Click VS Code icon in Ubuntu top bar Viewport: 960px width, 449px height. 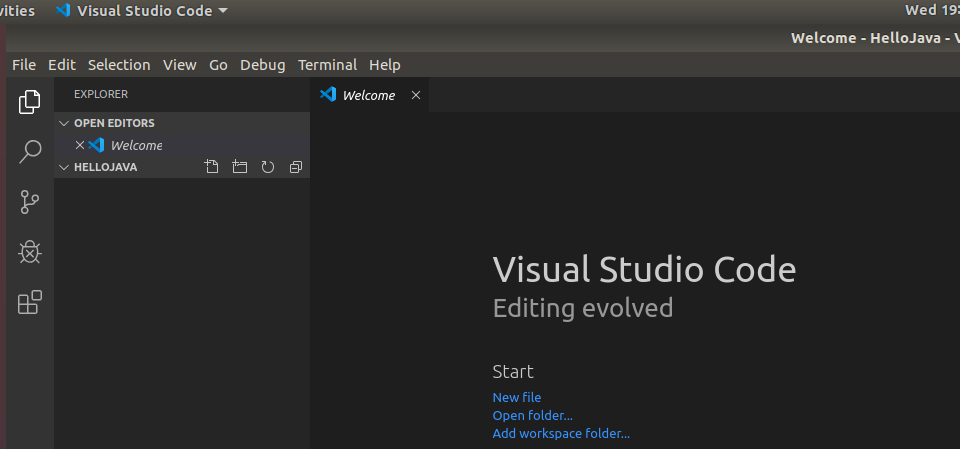tap(62, 10)
